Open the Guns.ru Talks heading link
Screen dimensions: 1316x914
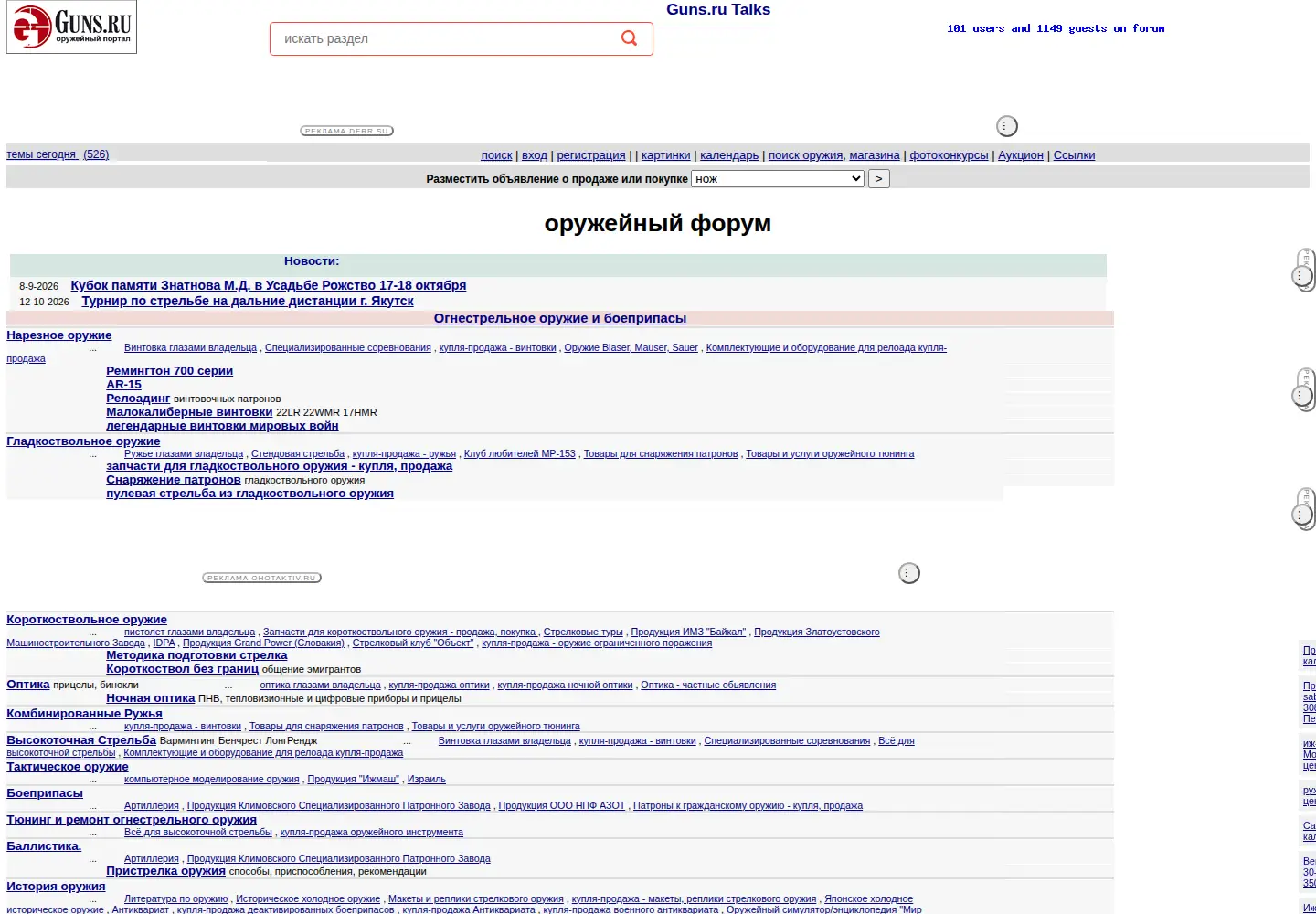pyautogui.click(x=718, y=10)
